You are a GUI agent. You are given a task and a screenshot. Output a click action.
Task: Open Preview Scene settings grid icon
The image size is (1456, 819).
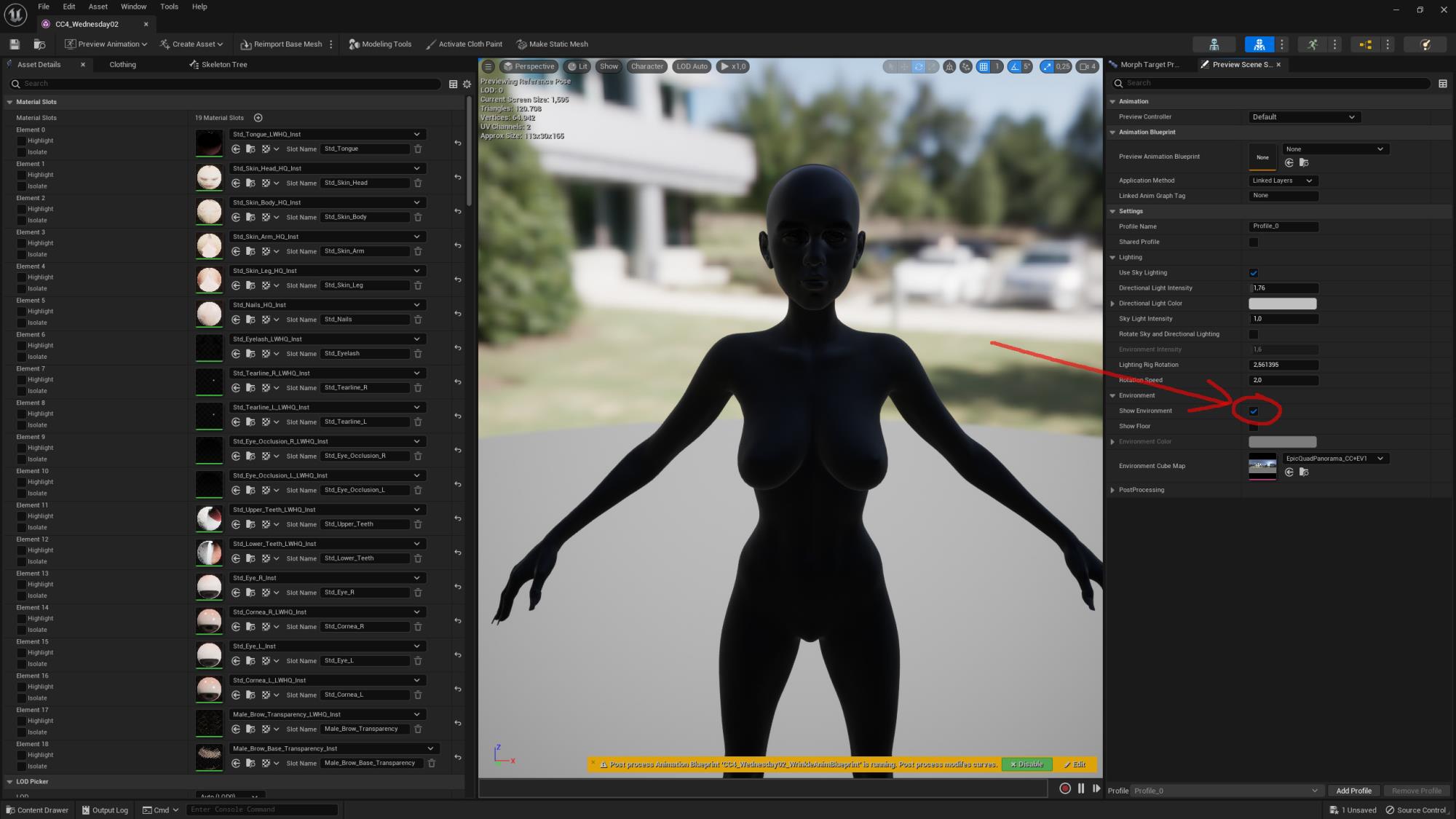click(1442, 84)
